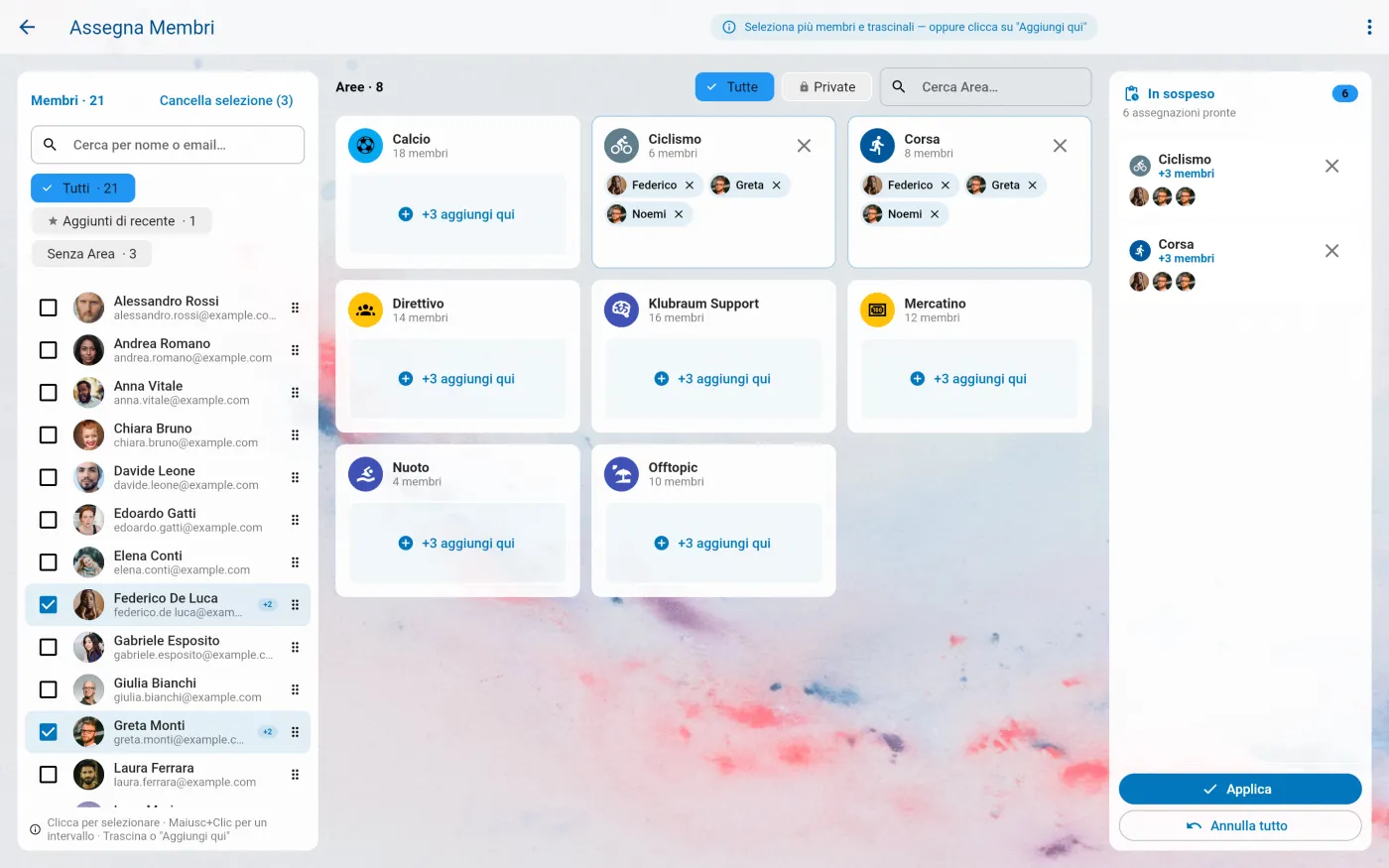The height and width of the screenshot is (868, 1389).
Task: Click Elena Conti's avatar thumbnail
Action: 89,562
